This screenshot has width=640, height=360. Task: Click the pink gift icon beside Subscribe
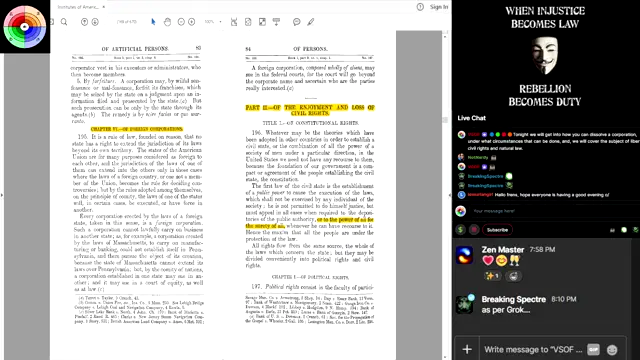point(474,230)
